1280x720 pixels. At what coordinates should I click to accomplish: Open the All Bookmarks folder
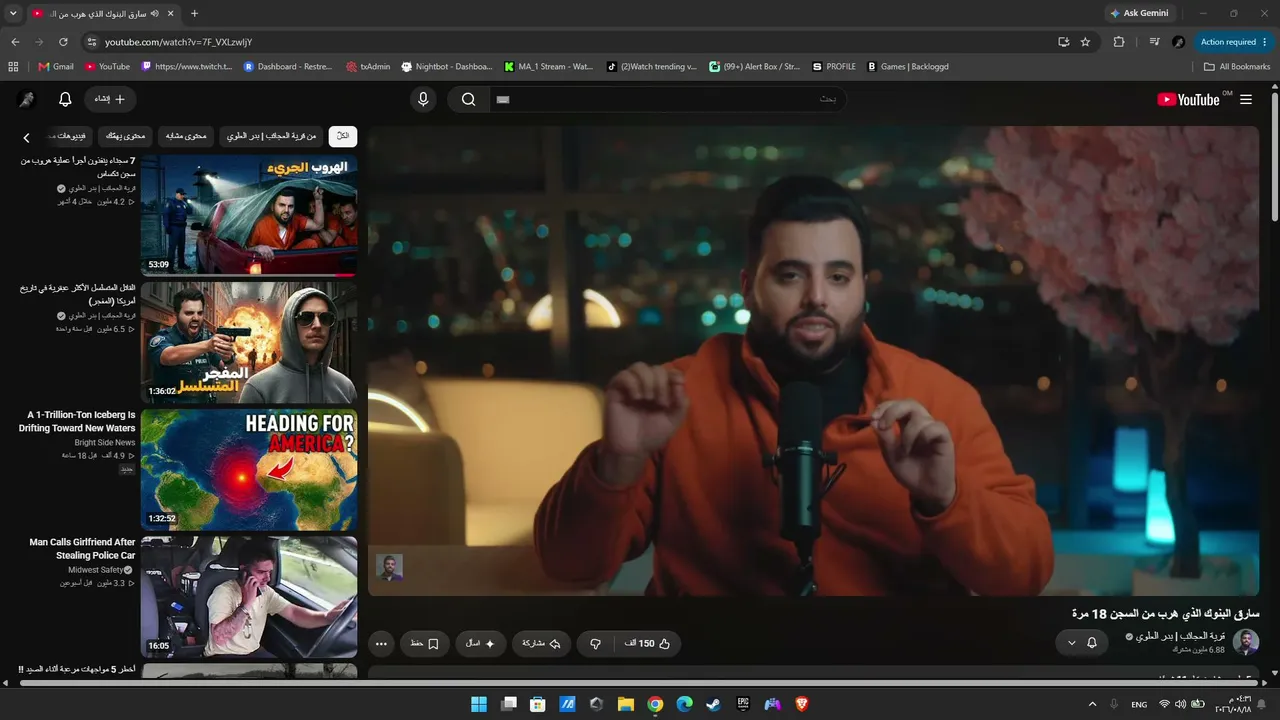tap(1237, 67)
